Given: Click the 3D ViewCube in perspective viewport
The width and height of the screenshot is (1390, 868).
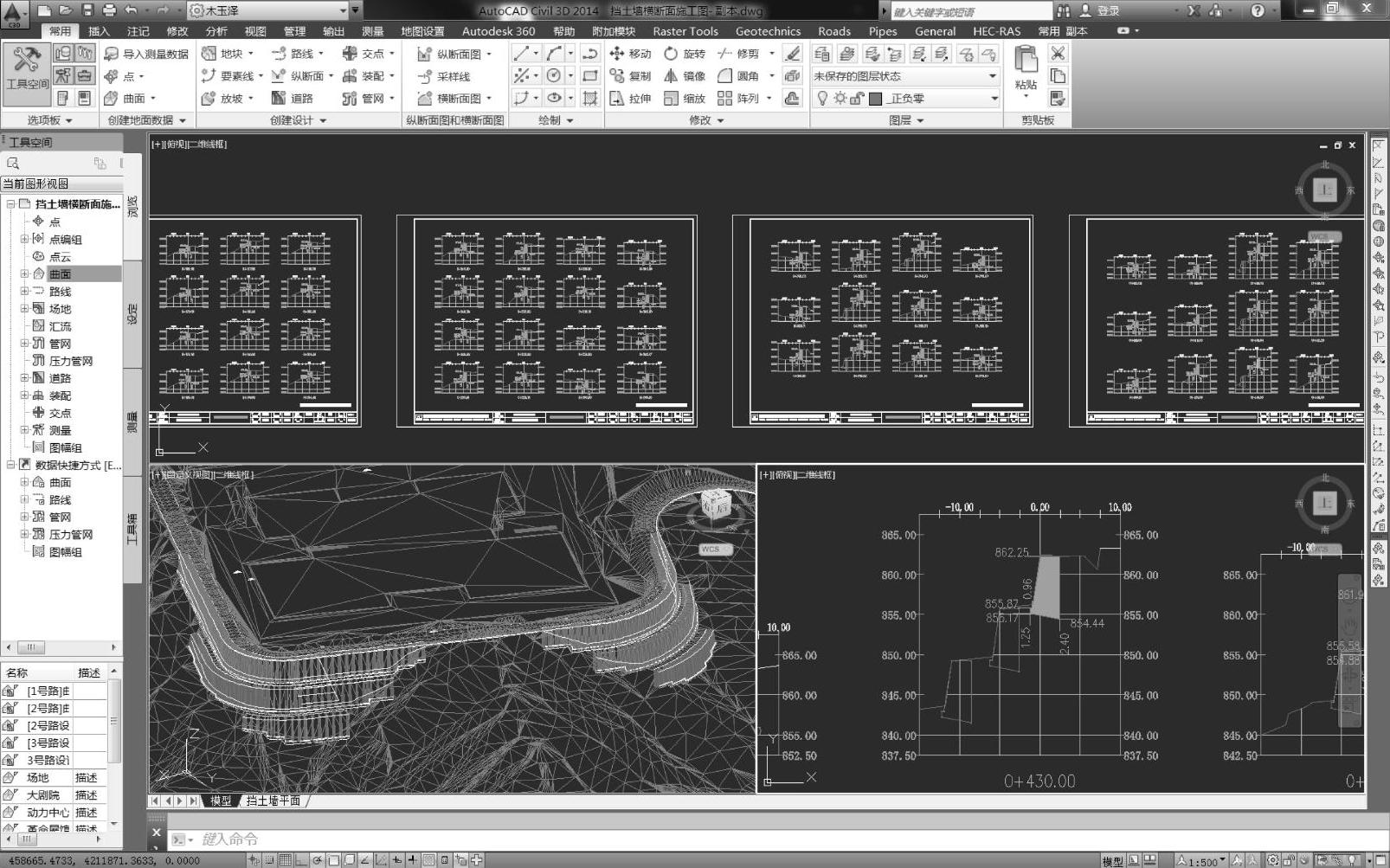Looking at the screenshot, I should click(x=716, y=503).
